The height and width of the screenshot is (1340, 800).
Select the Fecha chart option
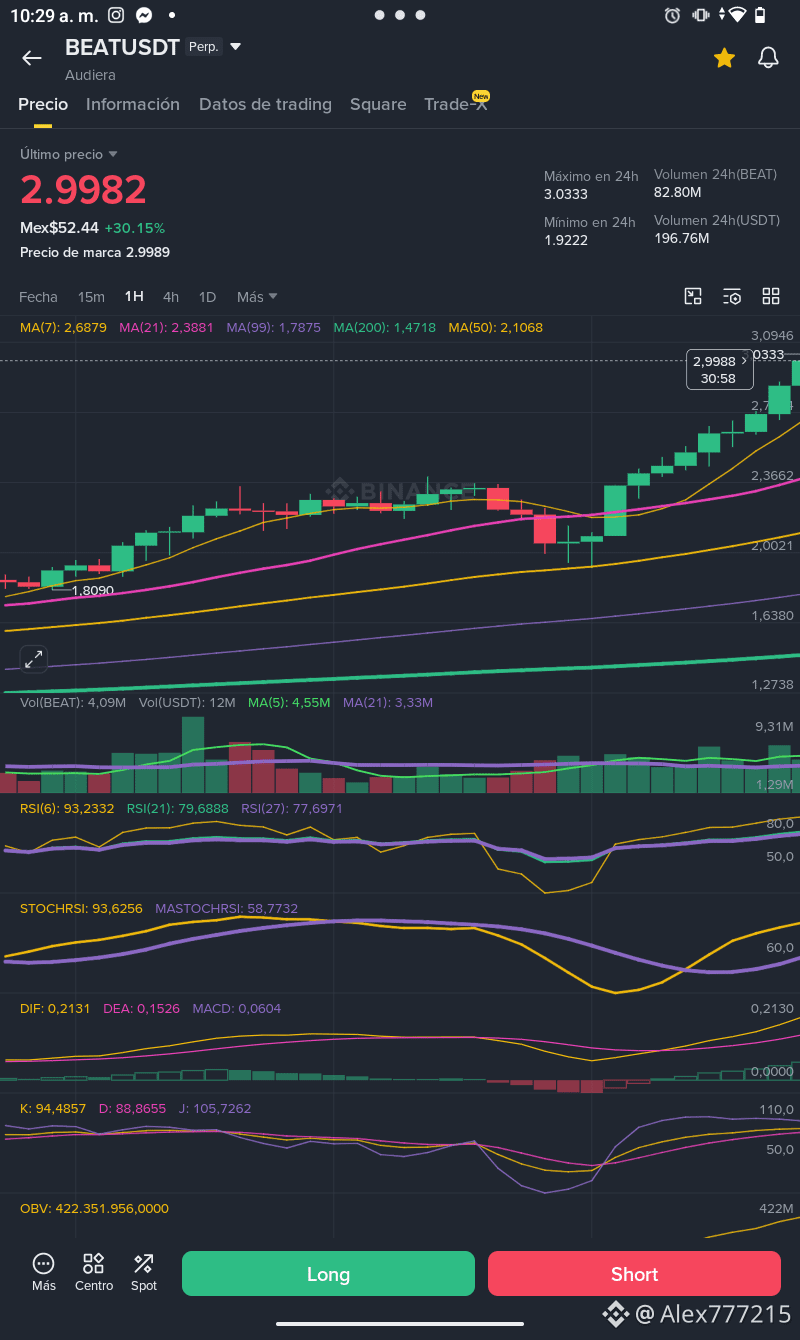pyautogui.click(x=38, y=297)
